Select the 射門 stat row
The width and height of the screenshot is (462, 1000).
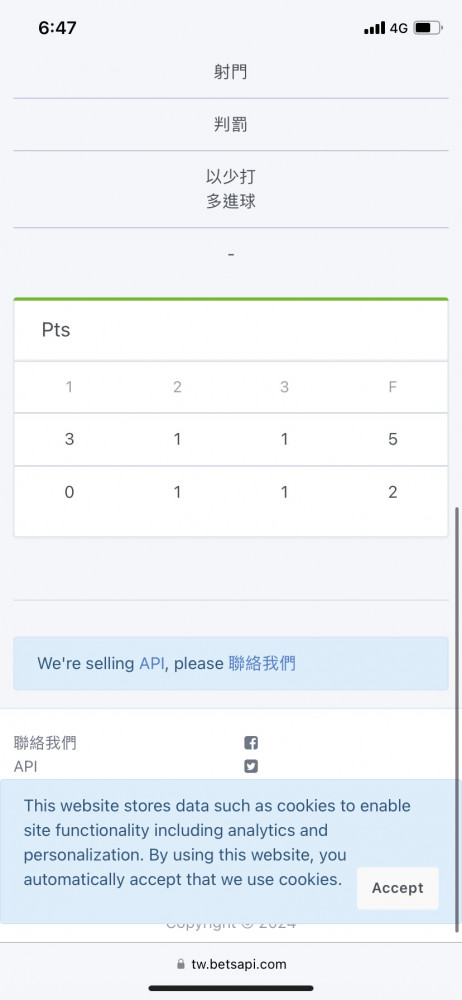231,72
